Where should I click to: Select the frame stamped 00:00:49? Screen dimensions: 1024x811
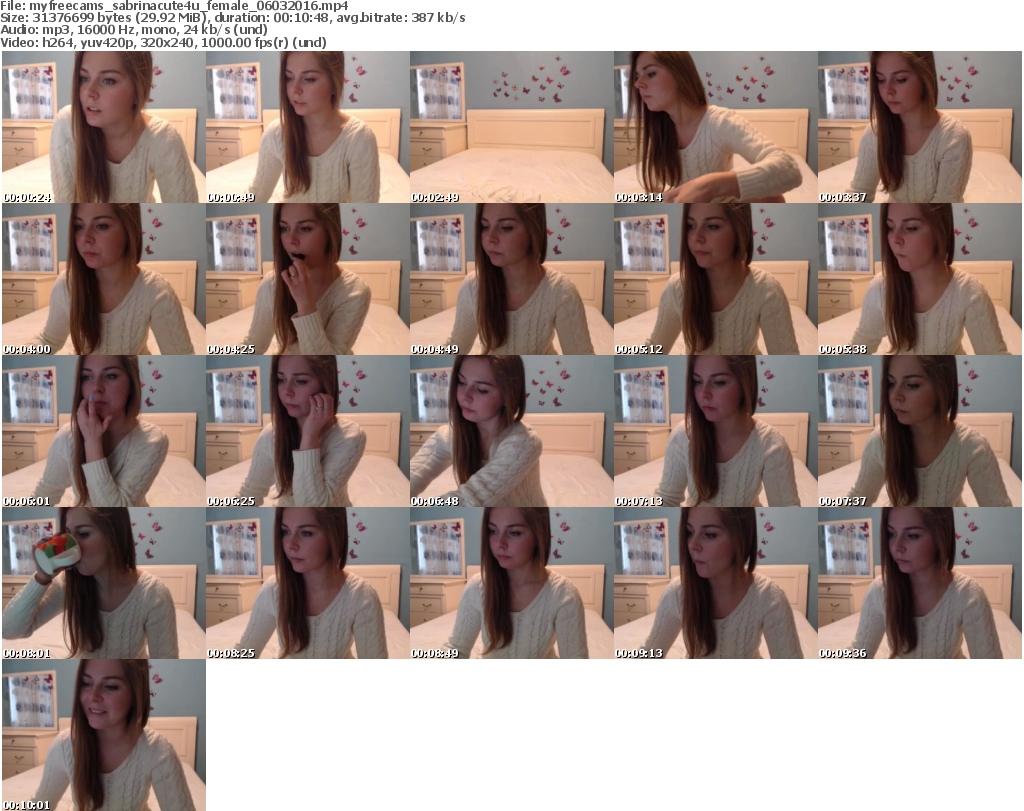307,127
